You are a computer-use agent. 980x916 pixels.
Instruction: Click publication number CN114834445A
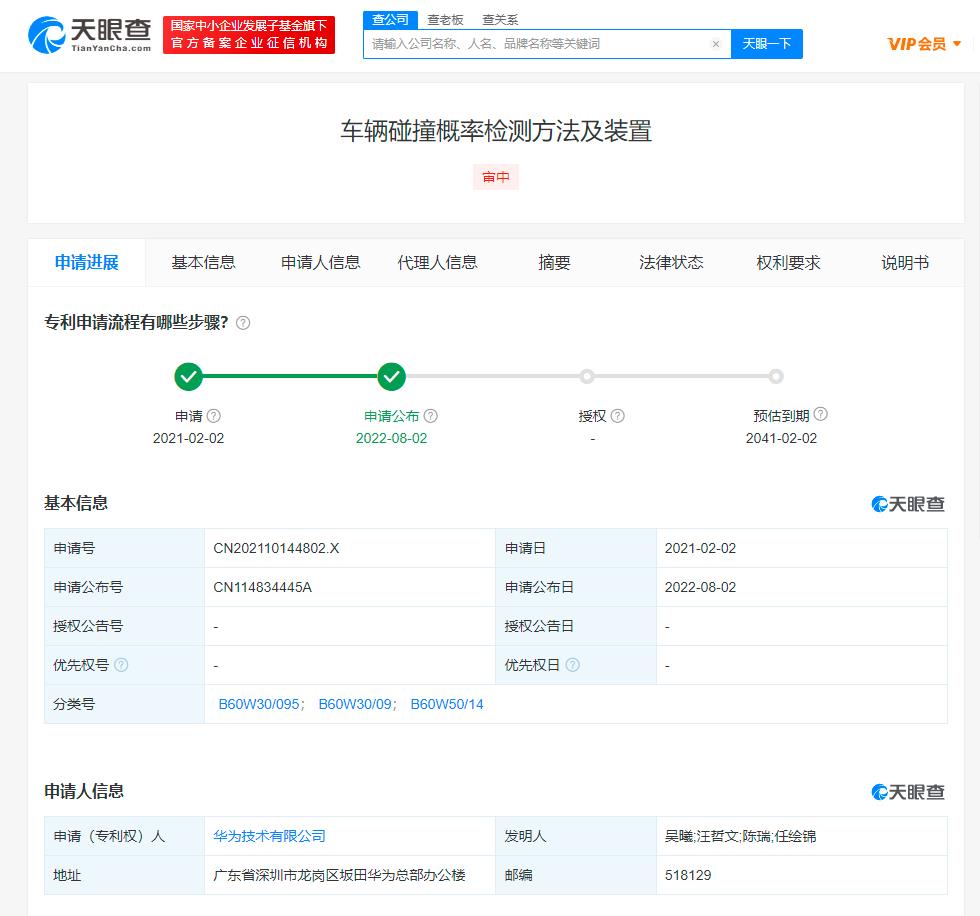pos(262,587)
